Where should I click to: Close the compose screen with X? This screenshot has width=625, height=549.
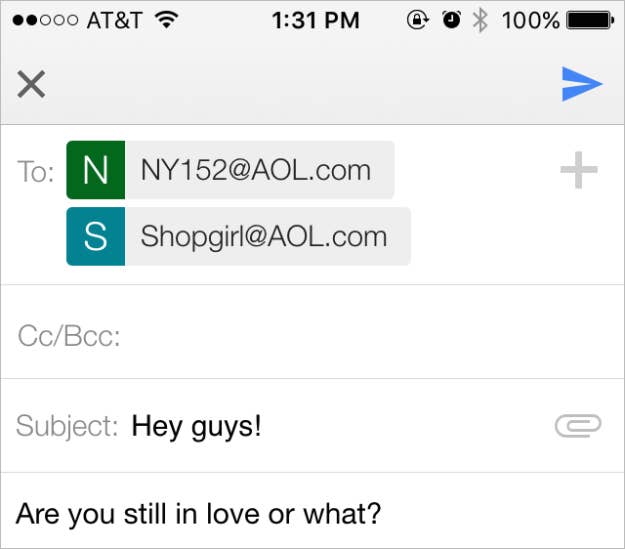pos(31,84)
